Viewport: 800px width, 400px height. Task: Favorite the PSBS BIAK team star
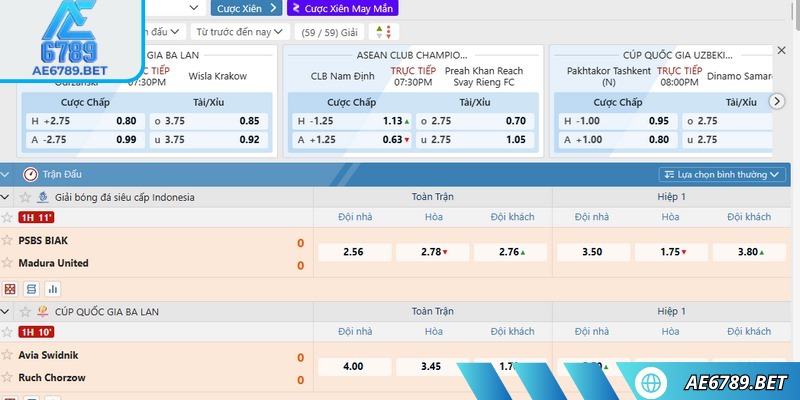tap(7, 241)
